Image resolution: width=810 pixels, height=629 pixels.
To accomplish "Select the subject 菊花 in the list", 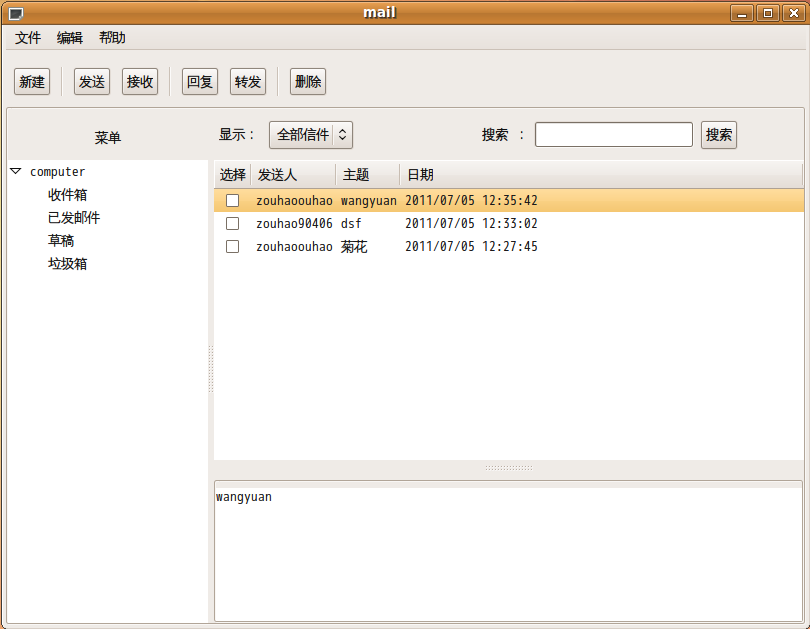I will point(354,247).
